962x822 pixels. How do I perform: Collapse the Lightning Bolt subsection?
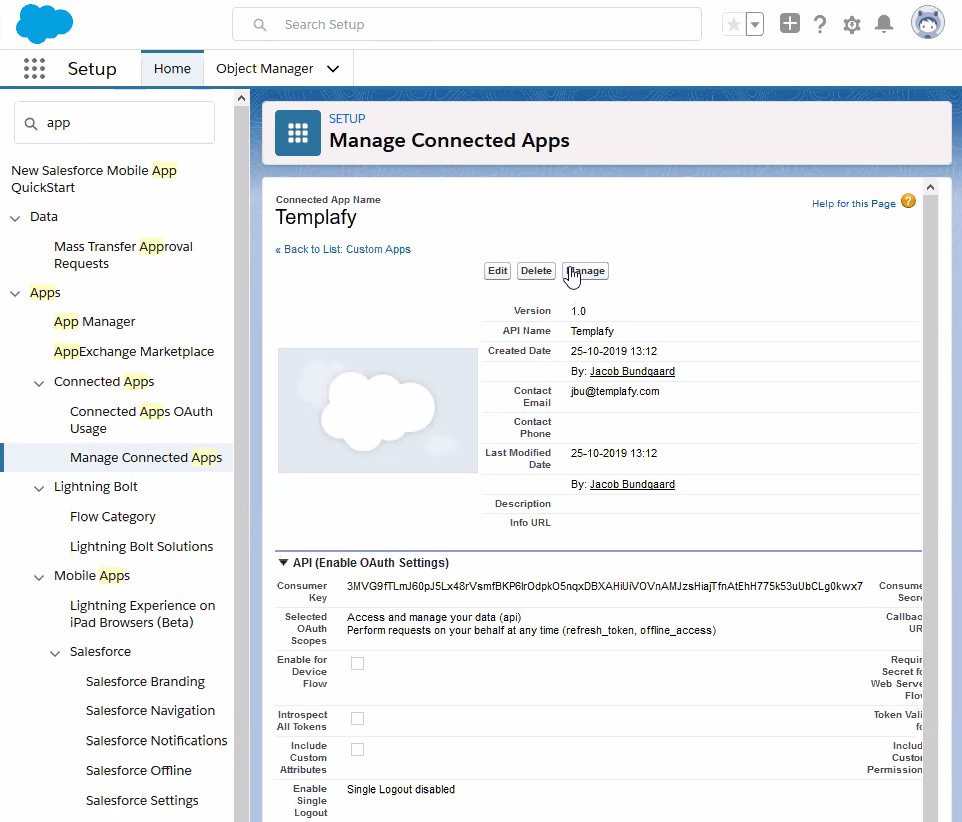[x=39, y=488]
